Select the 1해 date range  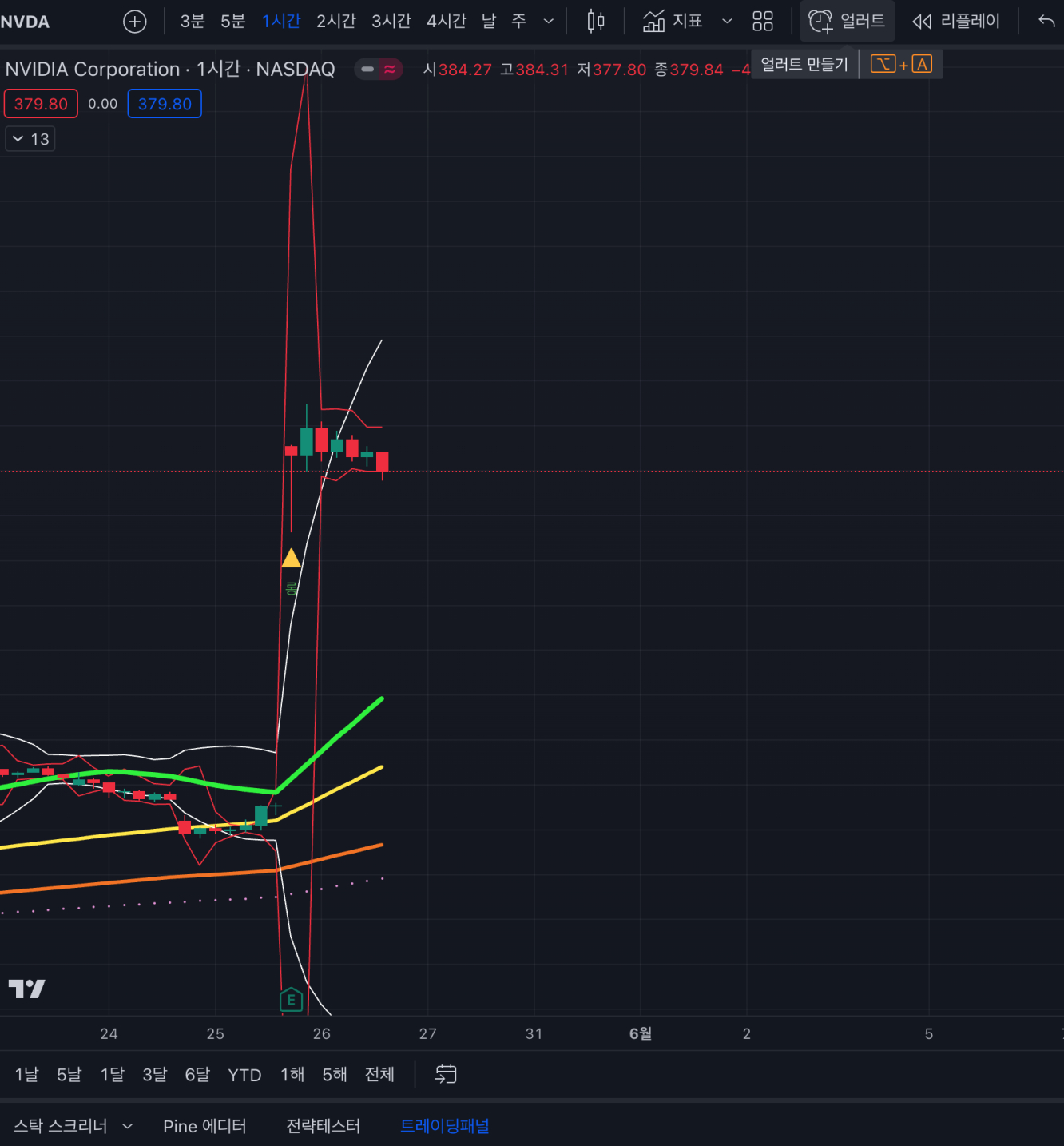click(292, 1075)
